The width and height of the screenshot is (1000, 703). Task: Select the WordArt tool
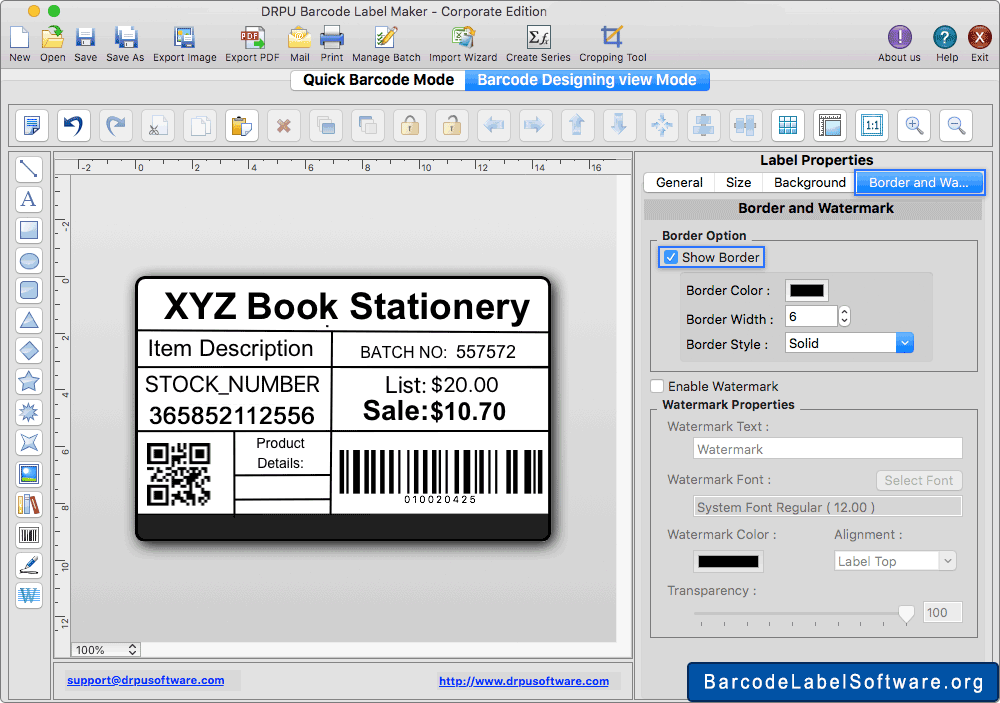coord(29,595)
